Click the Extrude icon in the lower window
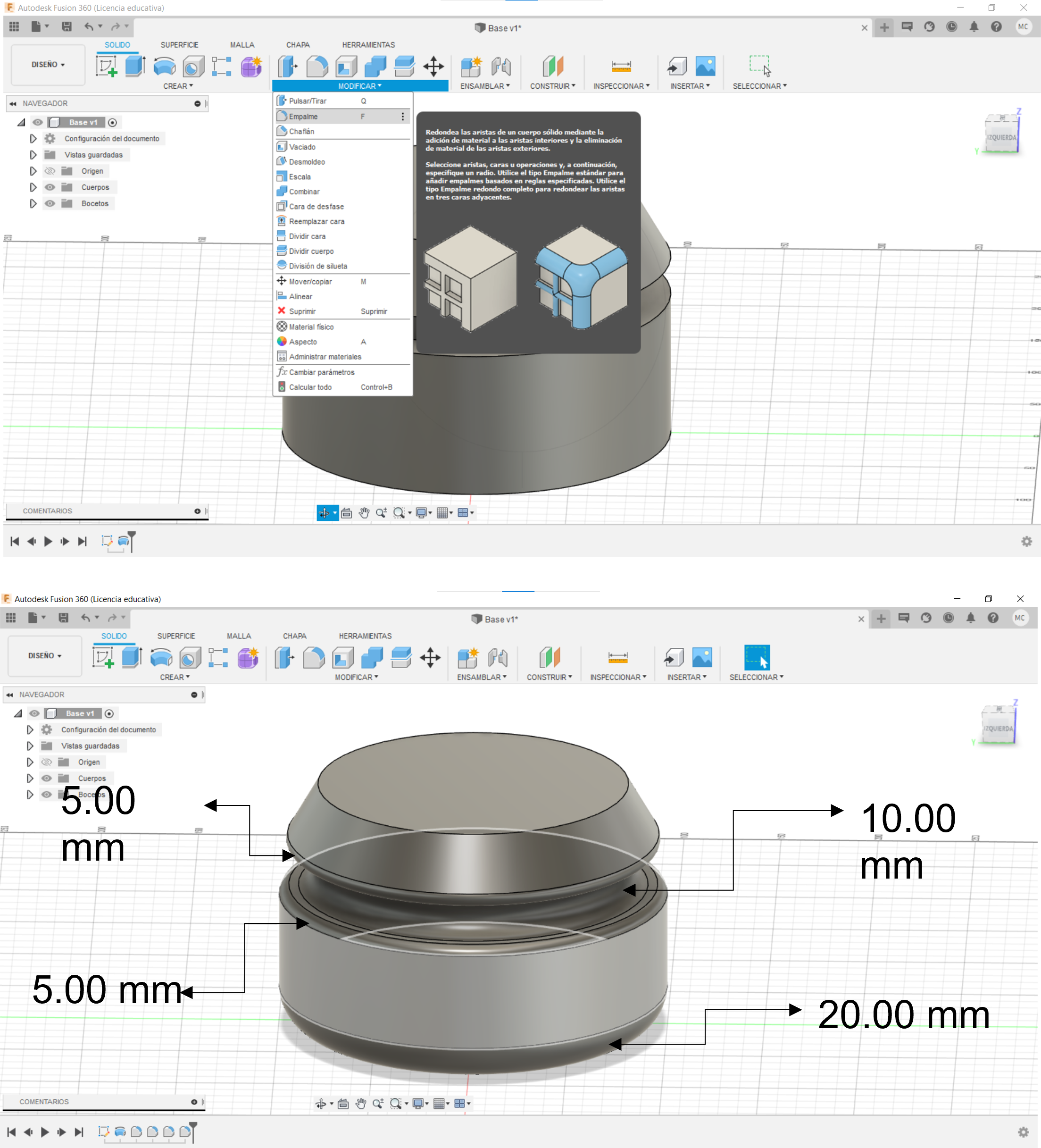Viewport: 1041px width, 1148px height. [132, 658]
